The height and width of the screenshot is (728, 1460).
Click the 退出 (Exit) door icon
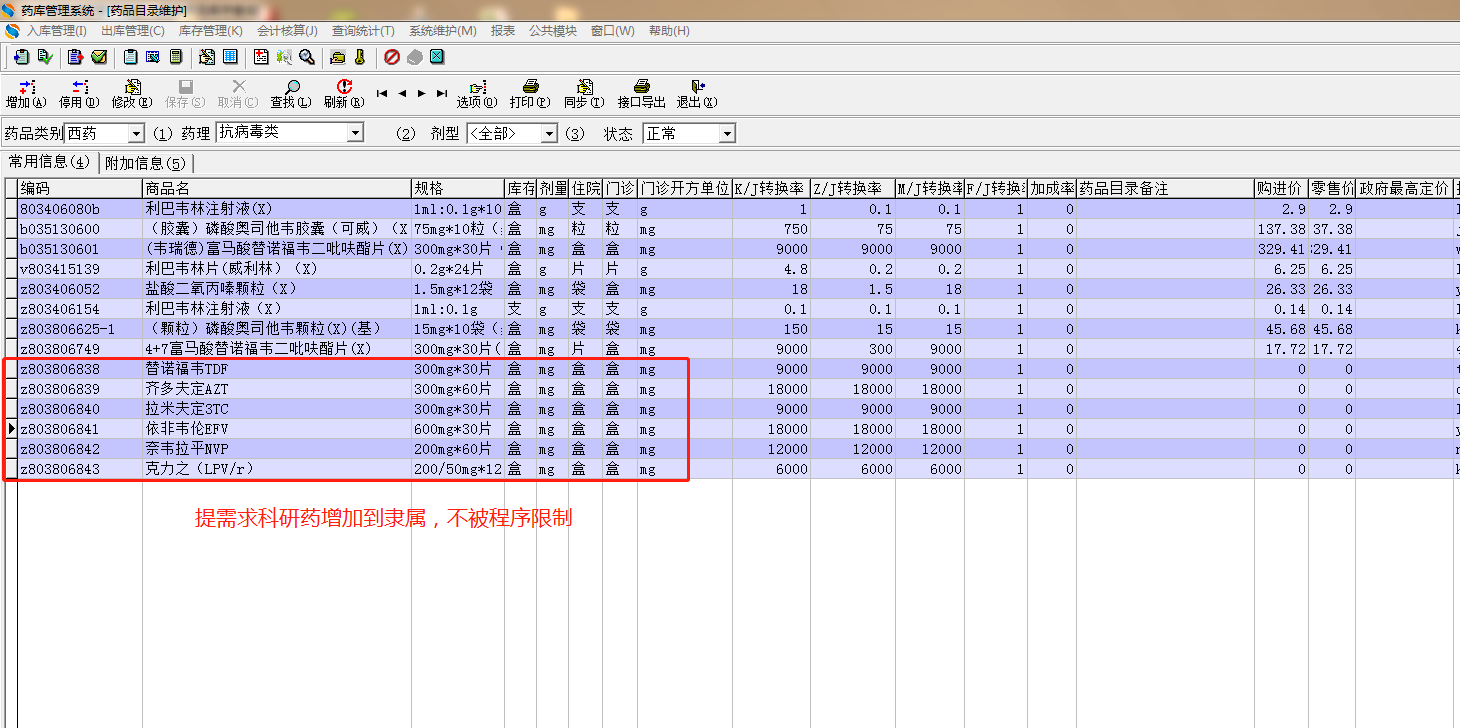(x=697, y=88)
